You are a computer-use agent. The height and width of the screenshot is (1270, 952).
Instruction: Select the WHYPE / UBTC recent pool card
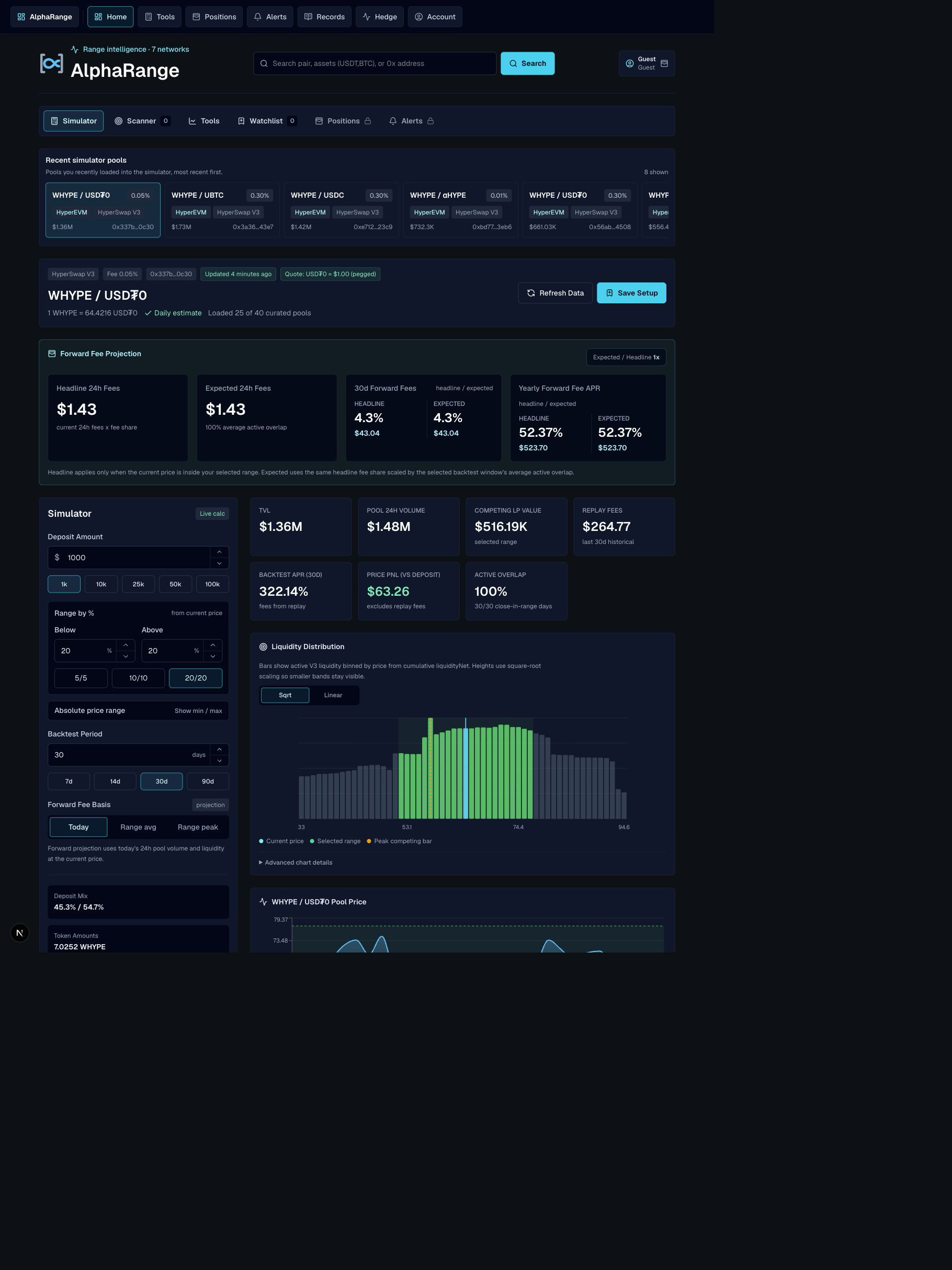click(222, 210)
